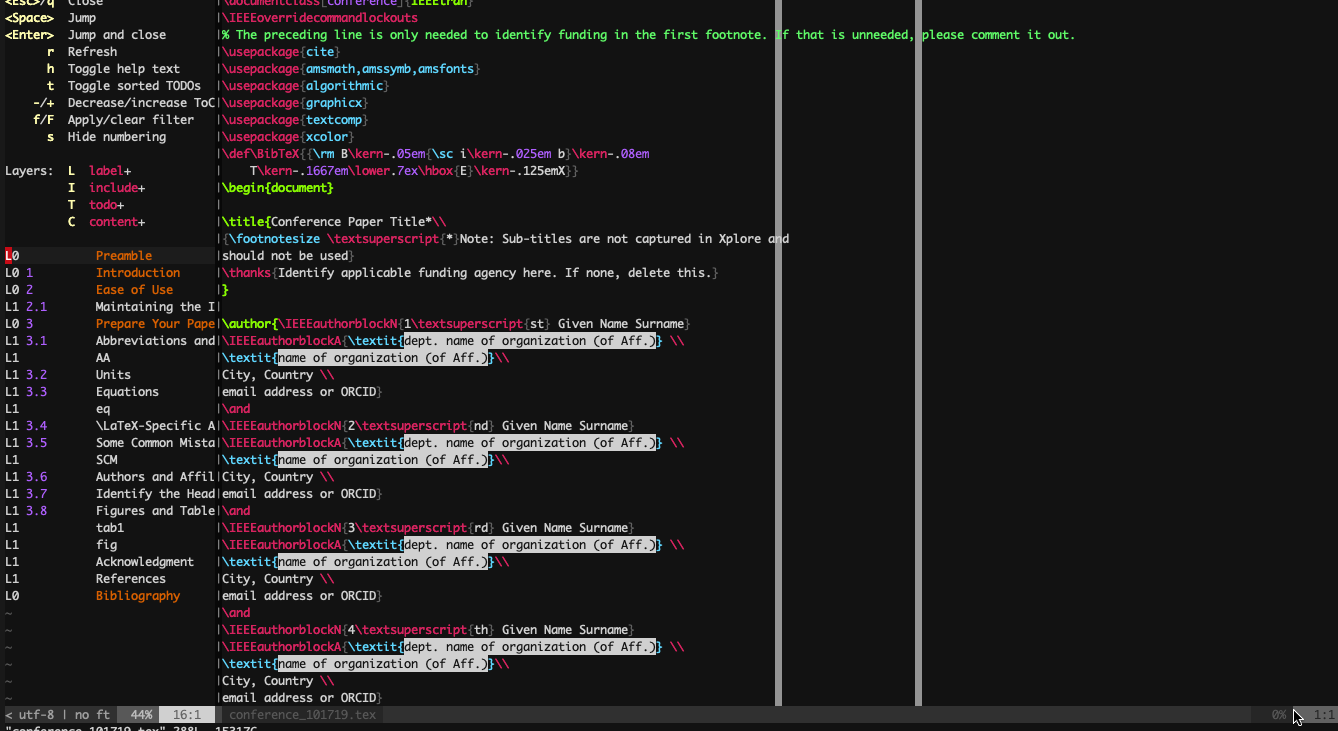Screen dimensions: 1338x731
Task: Click the C layer marker beside content+
Action: 71,221
